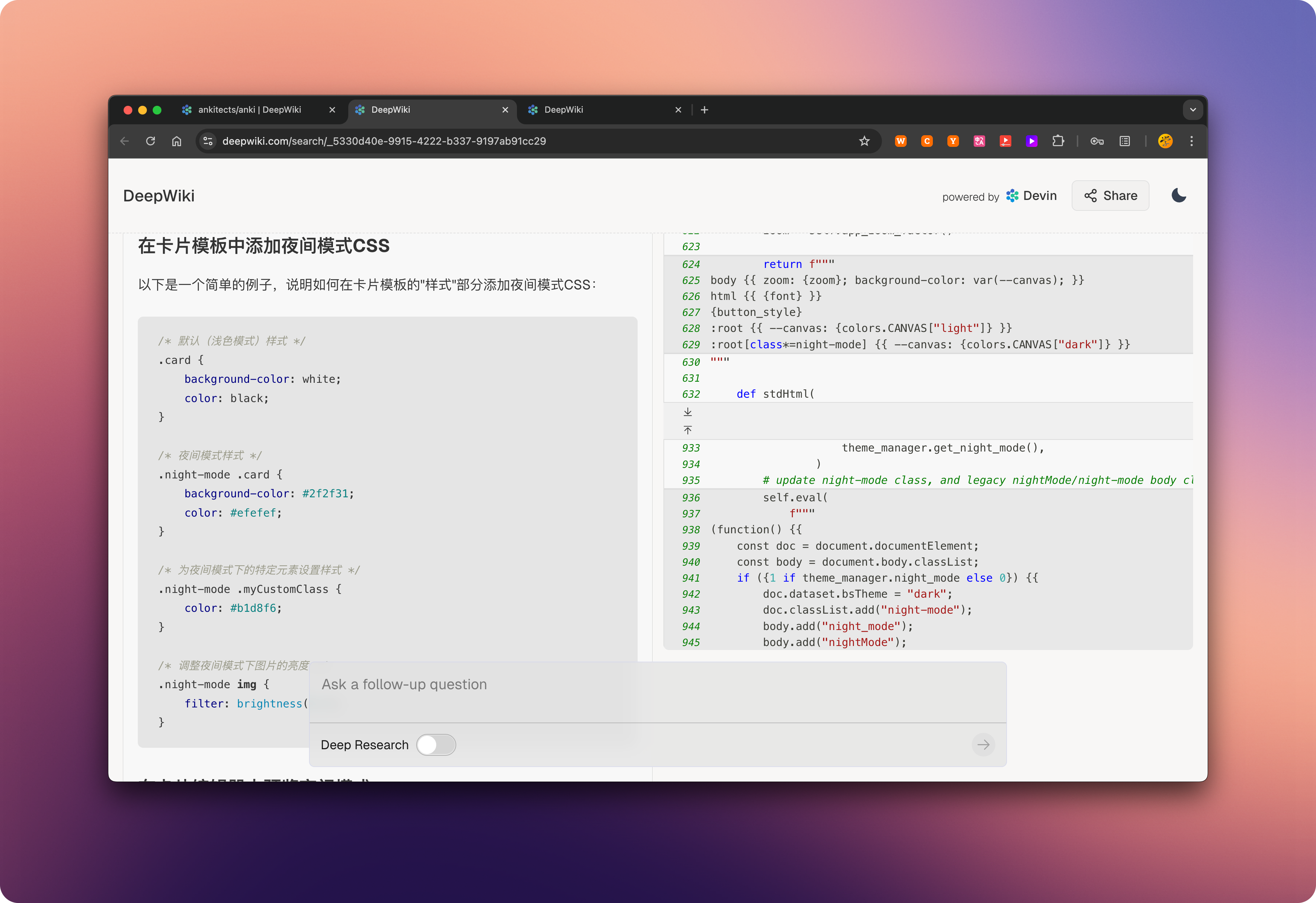
Task: Click the #b1d8f6 color value
Action: 253,607
